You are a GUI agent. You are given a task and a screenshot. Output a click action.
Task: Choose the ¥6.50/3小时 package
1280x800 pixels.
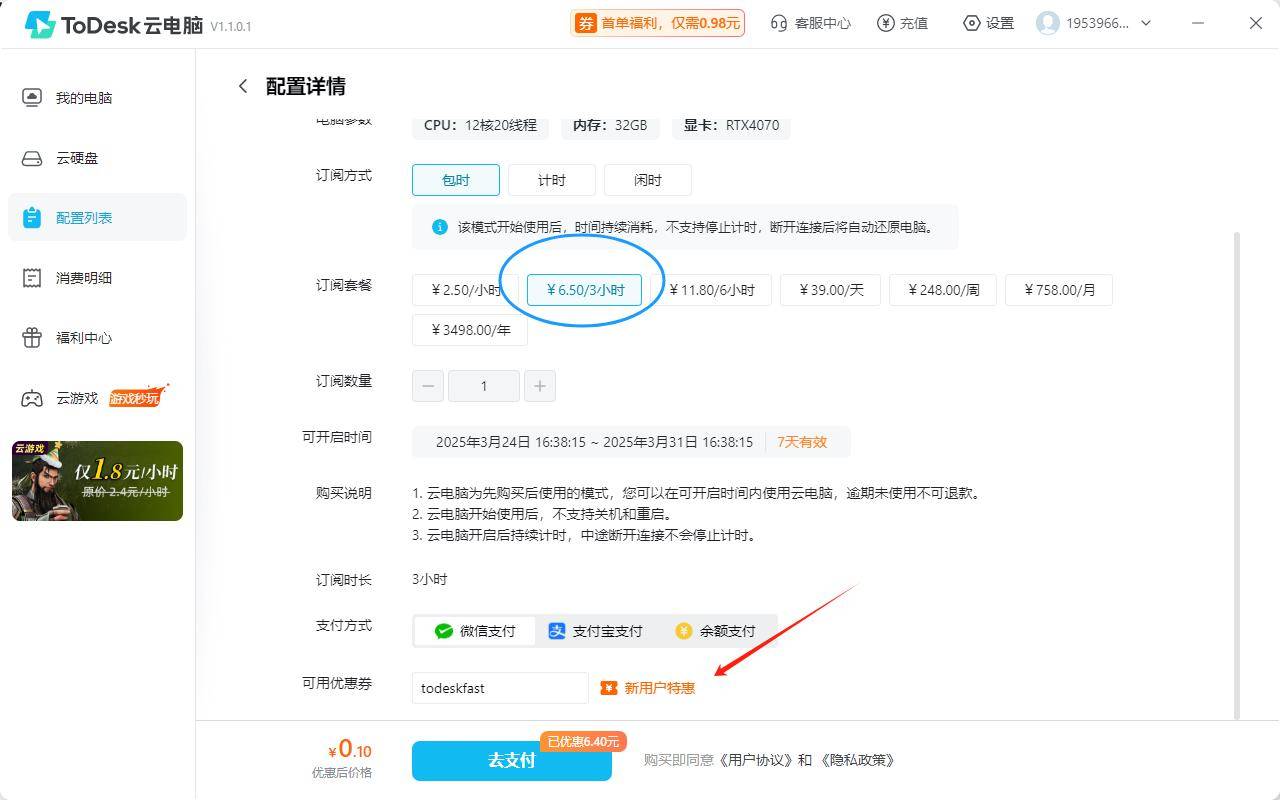[584, 290]
